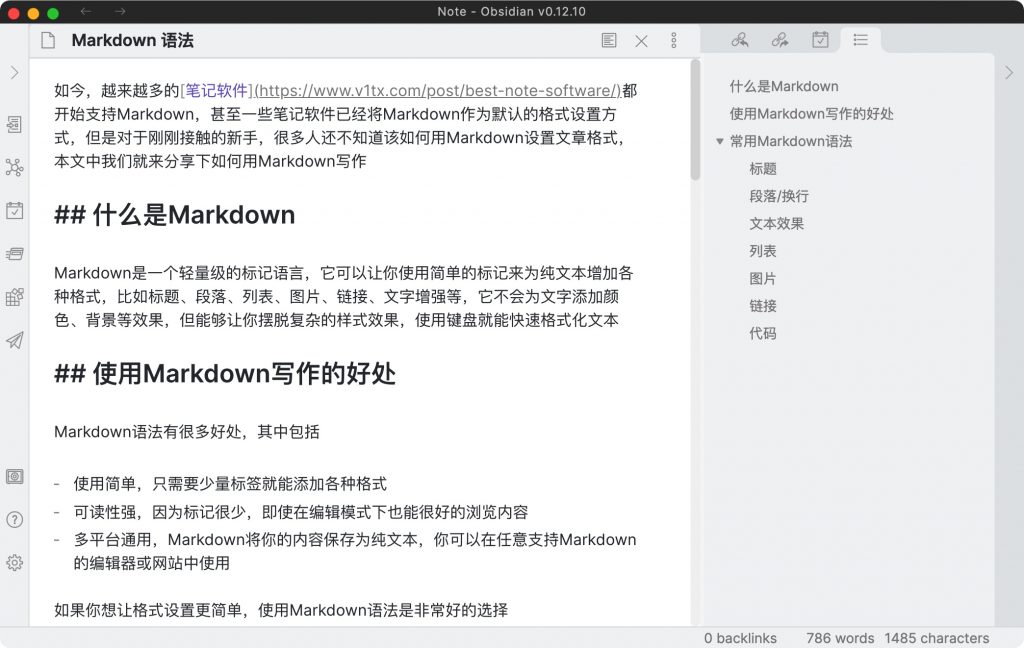This screenshot has width=1024, height=648.
Task: Click the line starting '如果你想让格式设置更简单'
Action: [281, 610]
